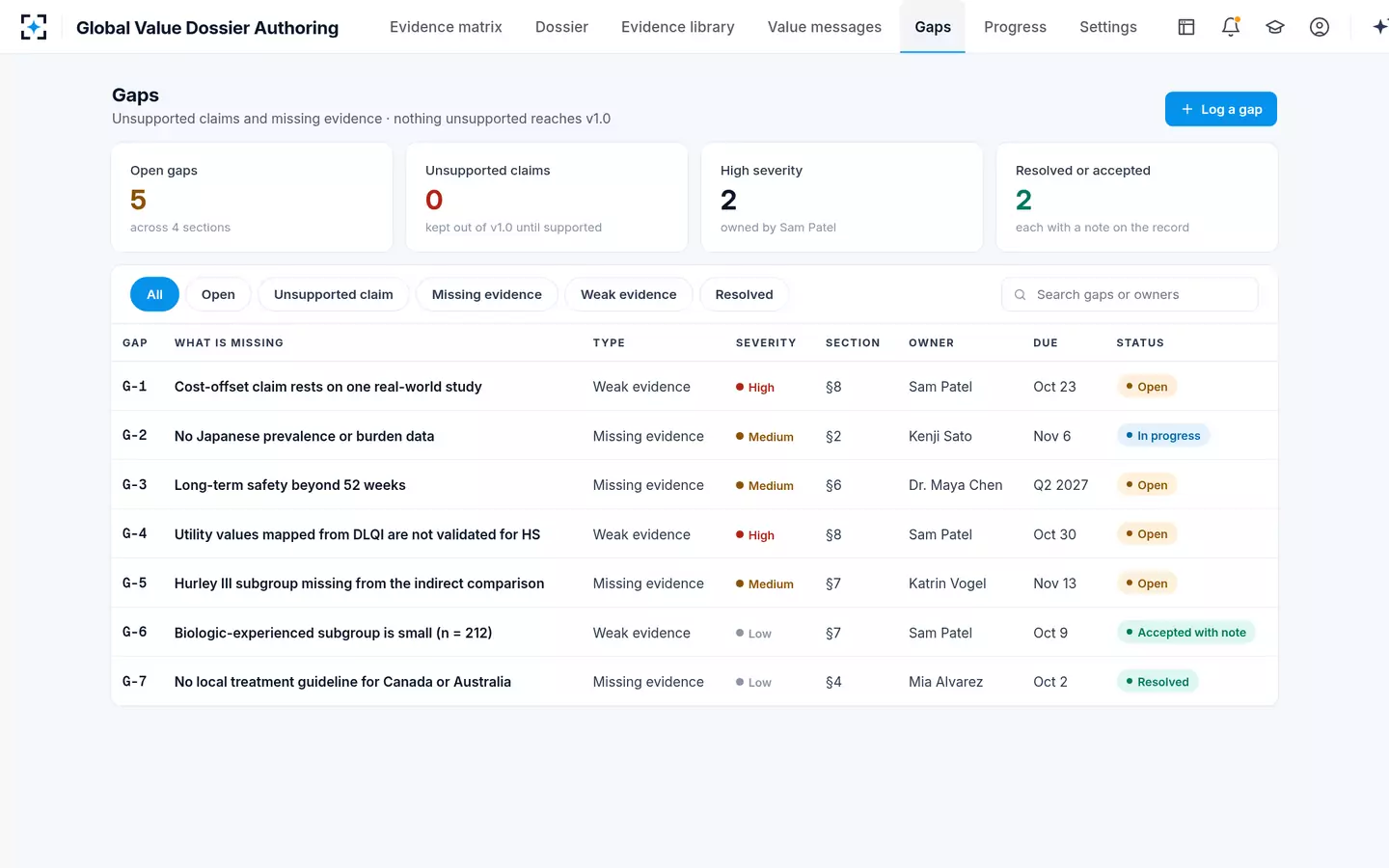
Task: Apply the Weak evidence filter chip
Action: point(629,294)
